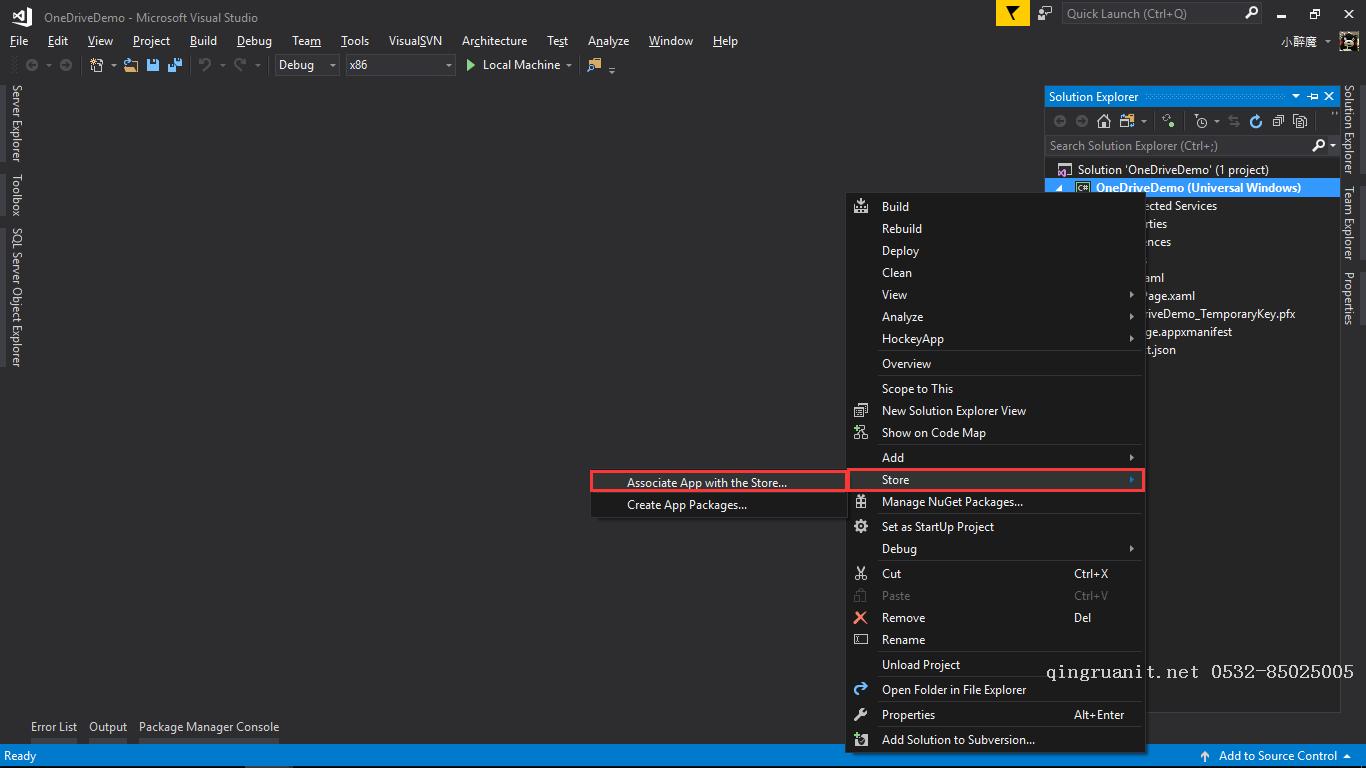Click the Solution Explorer search magnifier icon
Image resolution: width=1366 pixels, height=768 pixels.
pos(1319,146)
